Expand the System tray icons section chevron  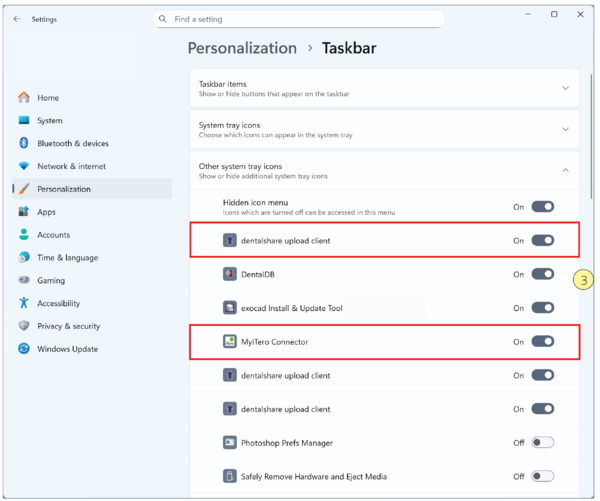[x=565, y=129]
